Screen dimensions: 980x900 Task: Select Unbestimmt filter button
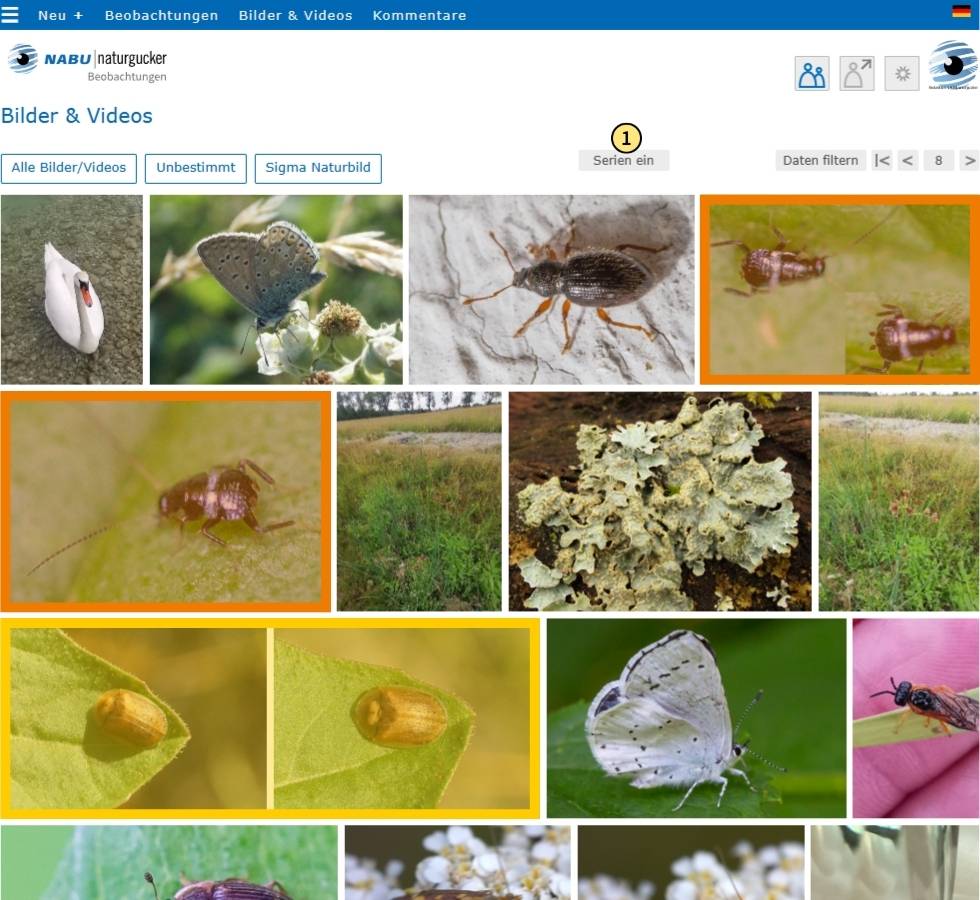196,168
